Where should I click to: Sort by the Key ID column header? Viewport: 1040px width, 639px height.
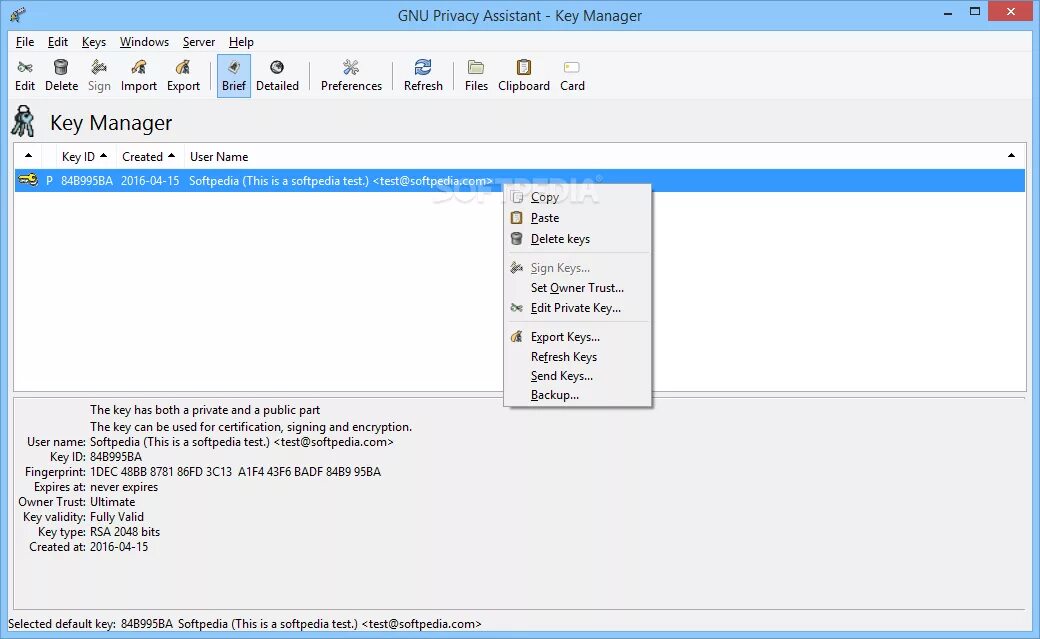click(x=84, y=157)
